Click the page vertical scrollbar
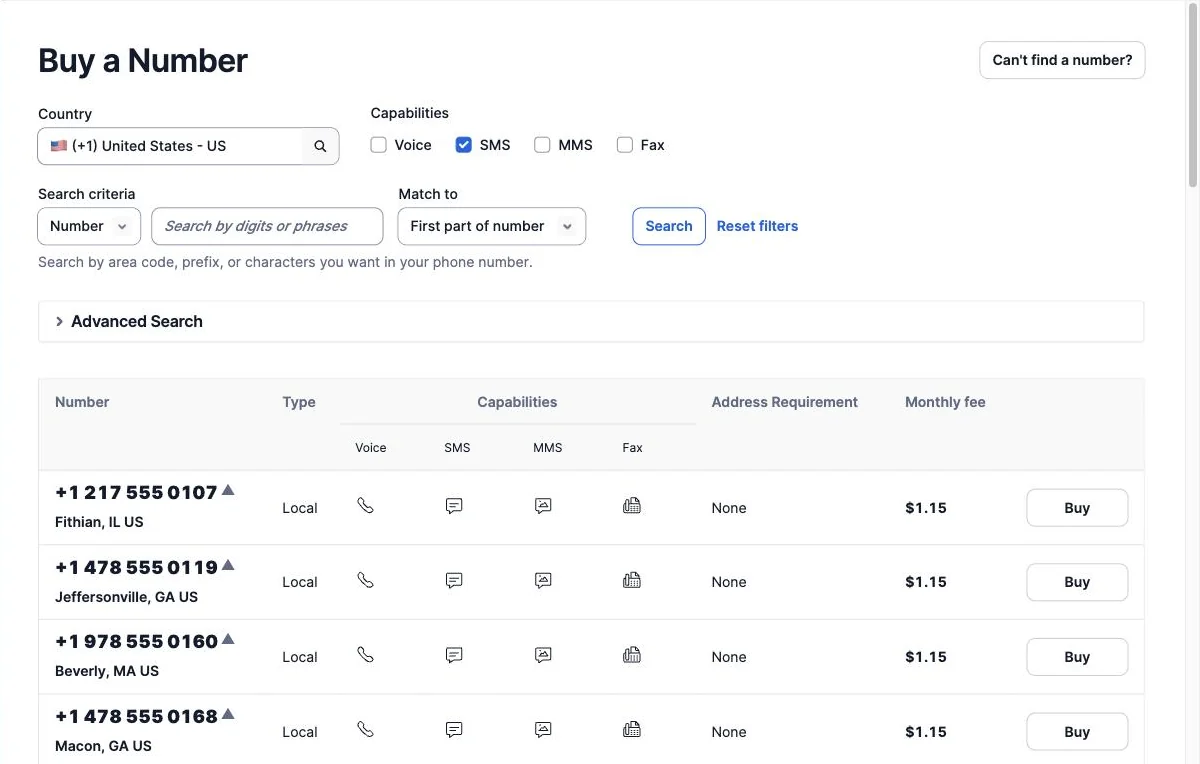1200x764 pixels. click(x=1192, y=95)
